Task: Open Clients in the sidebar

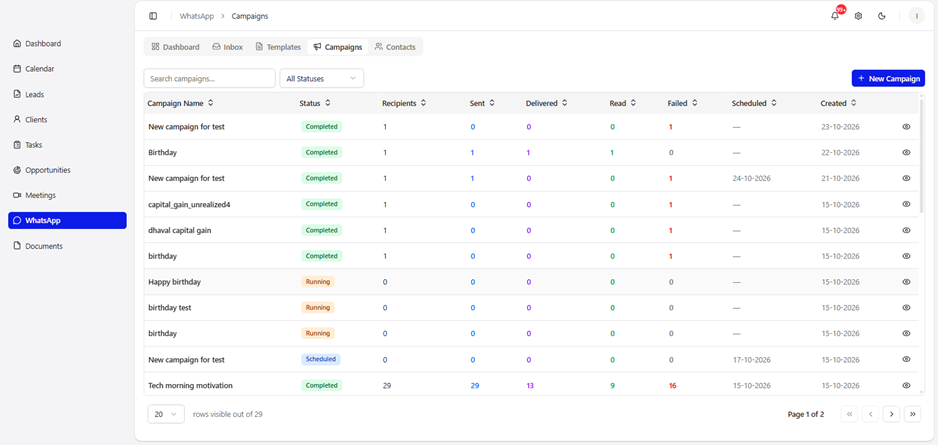Action: point(67,120)
